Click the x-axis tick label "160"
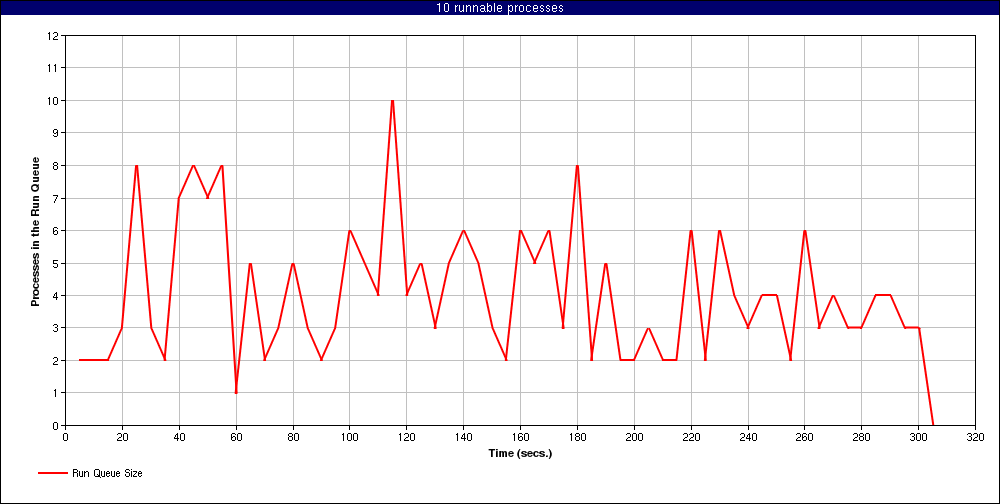 coord(520,436)
